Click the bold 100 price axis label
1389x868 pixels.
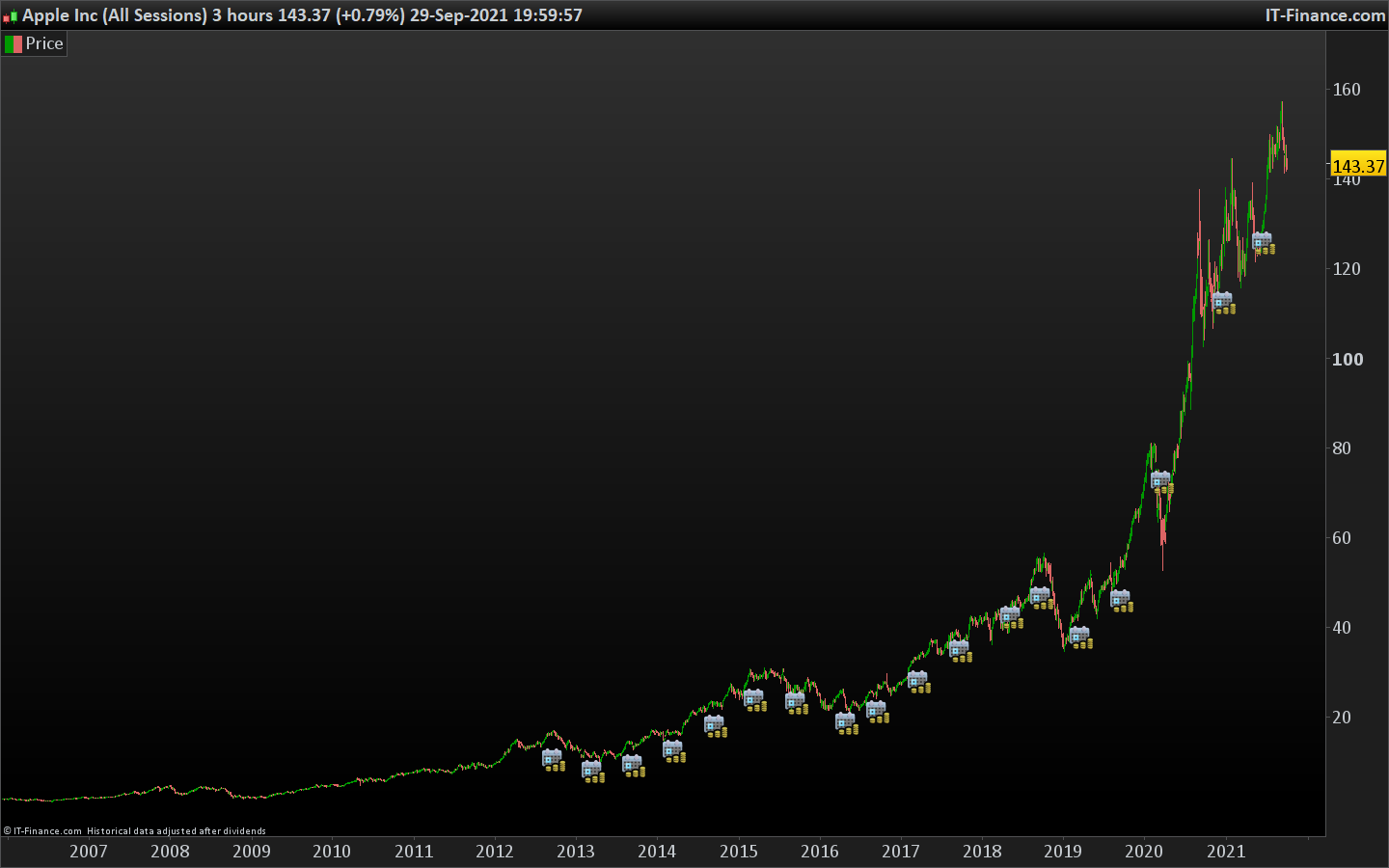[1348, 360]
